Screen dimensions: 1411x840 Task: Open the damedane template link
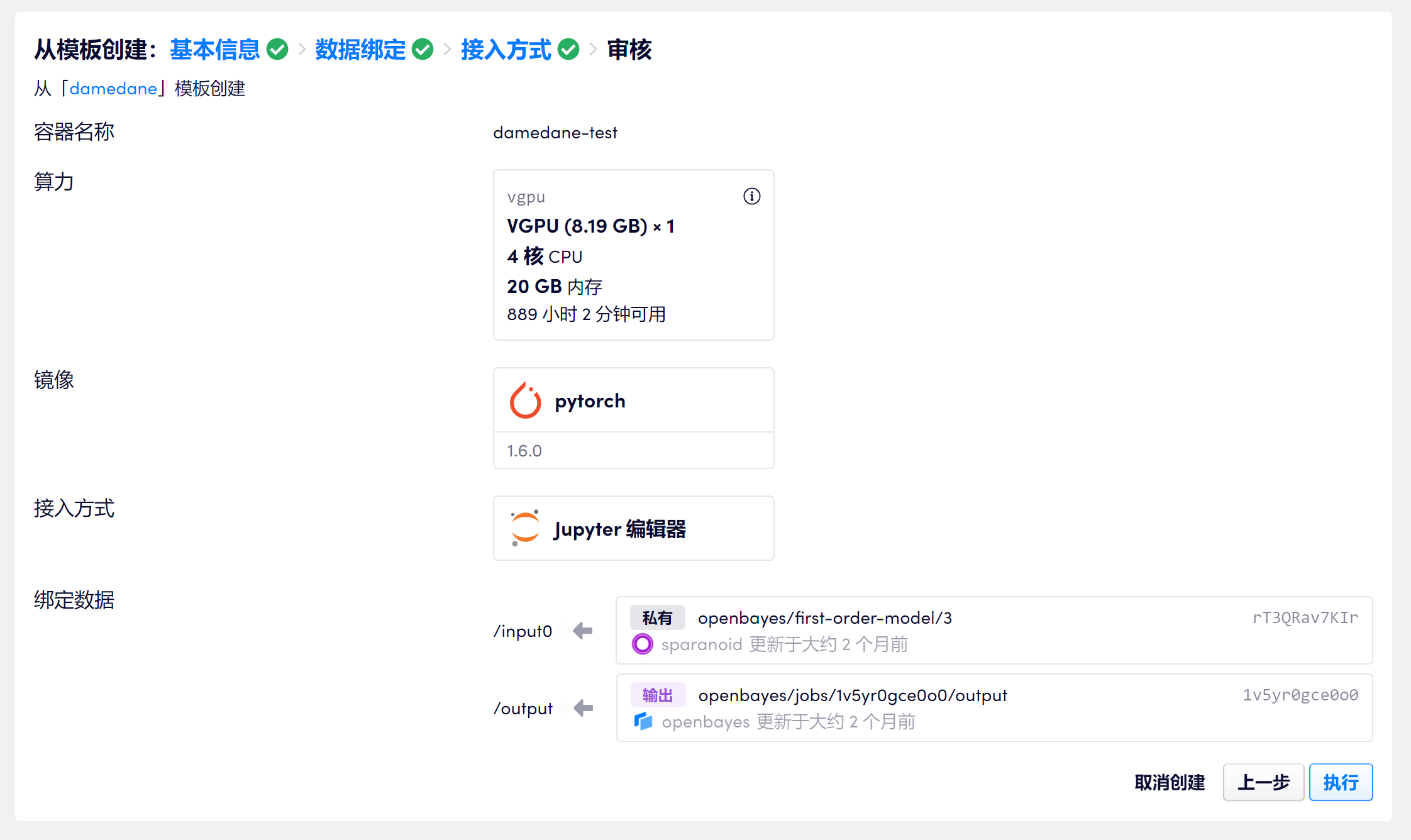click(113, 89)
